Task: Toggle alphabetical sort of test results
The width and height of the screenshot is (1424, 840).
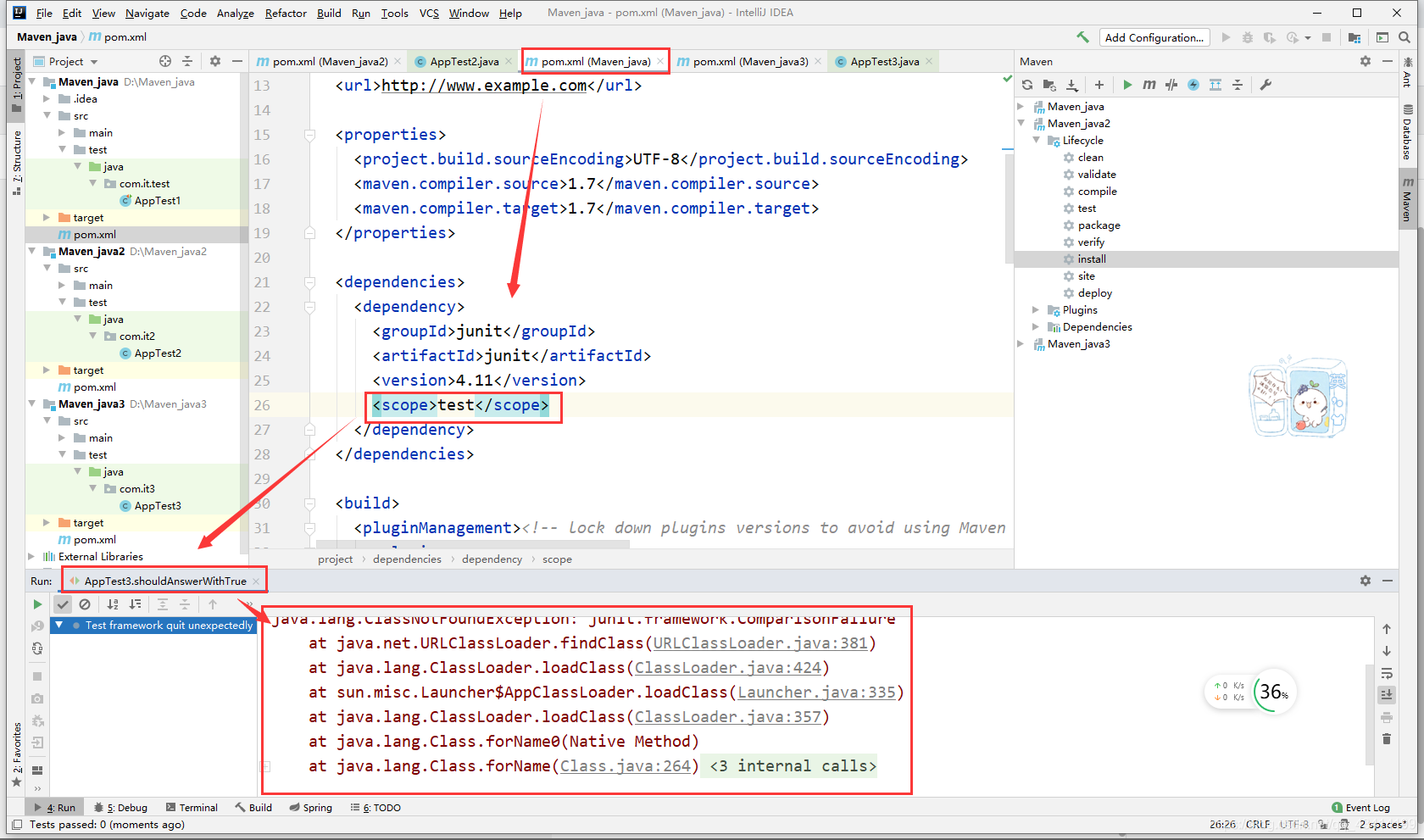Action: 113,604
